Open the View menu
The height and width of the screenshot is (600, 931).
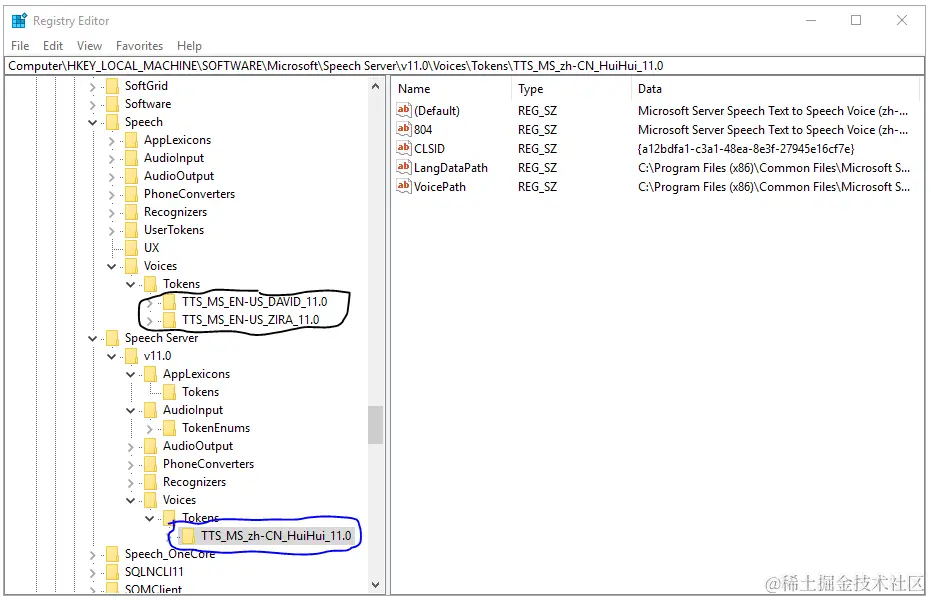pos(89,46)
